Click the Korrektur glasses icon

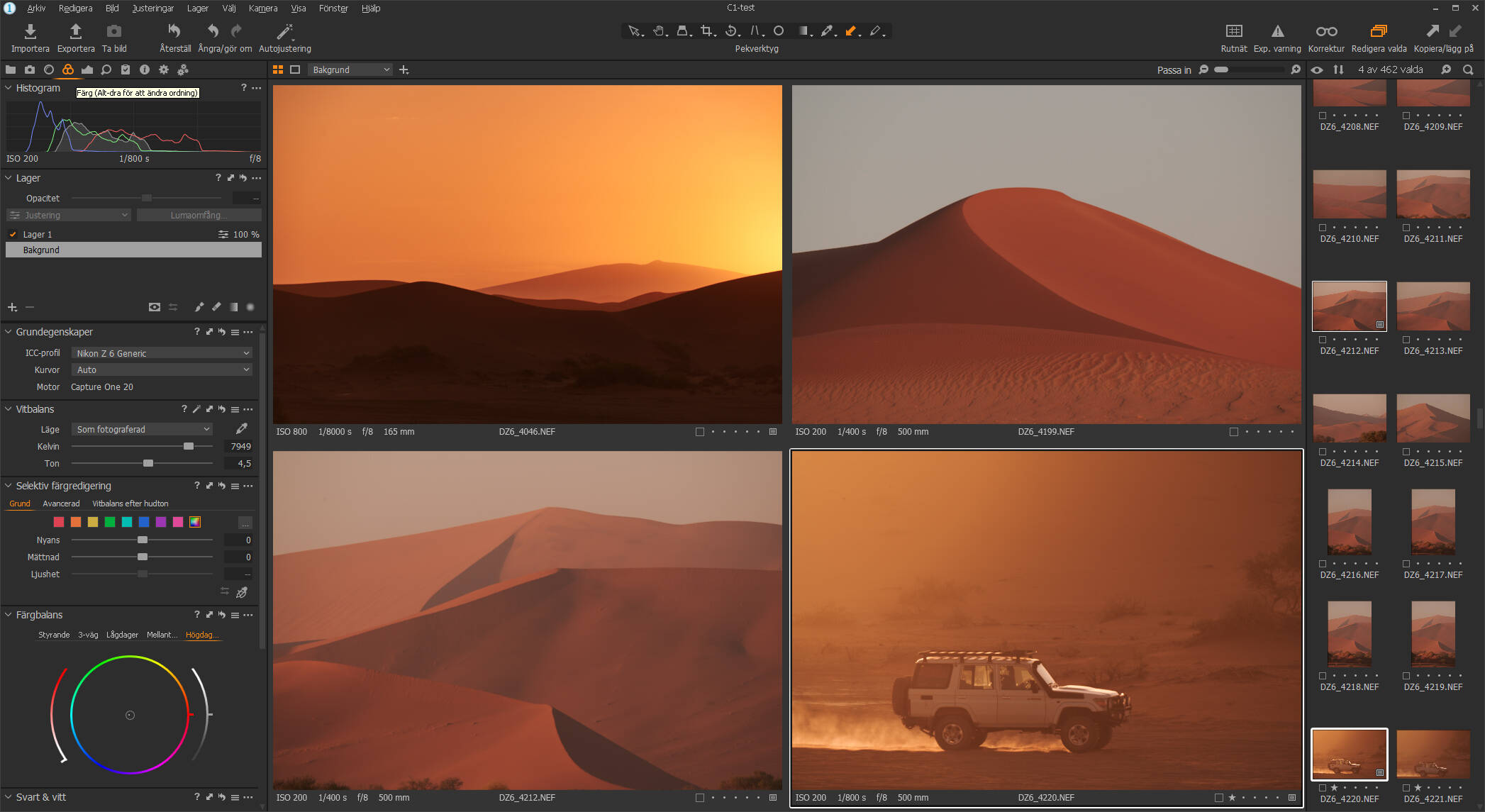click(x=1325, y=31)
